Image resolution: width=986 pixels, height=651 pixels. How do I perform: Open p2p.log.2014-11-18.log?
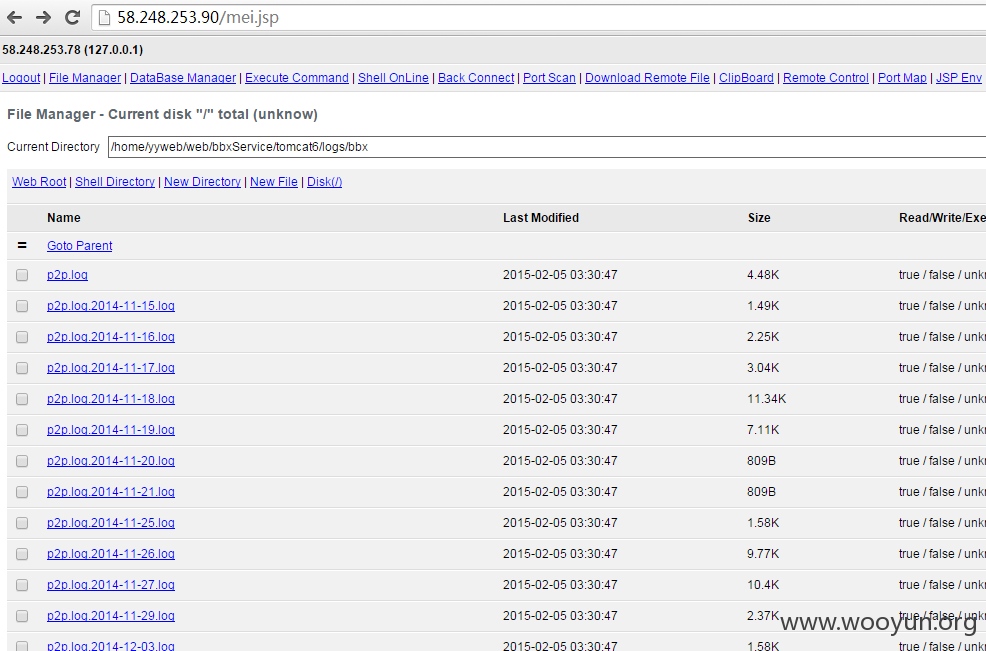(111, 399)
